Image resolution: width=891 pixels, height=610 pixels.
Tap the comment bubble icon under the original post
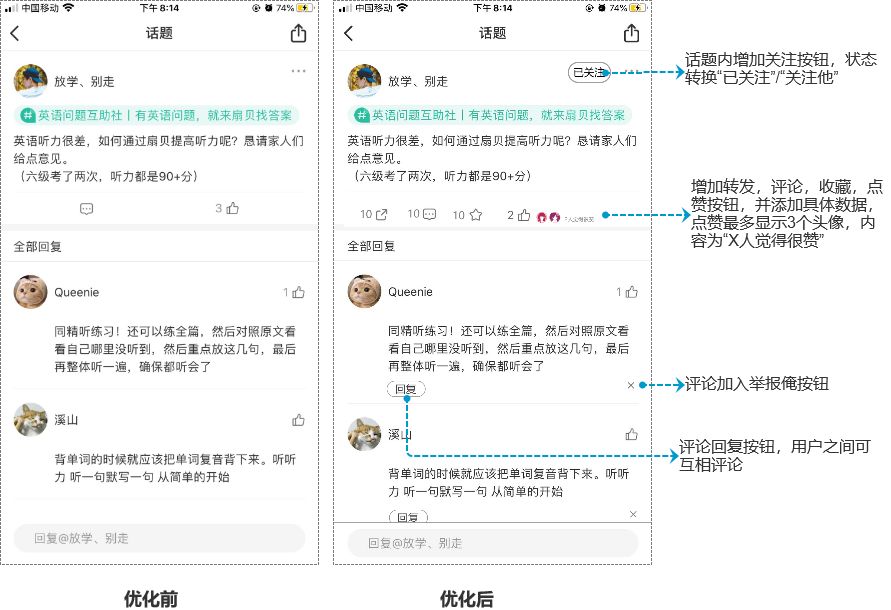point(85,208)
